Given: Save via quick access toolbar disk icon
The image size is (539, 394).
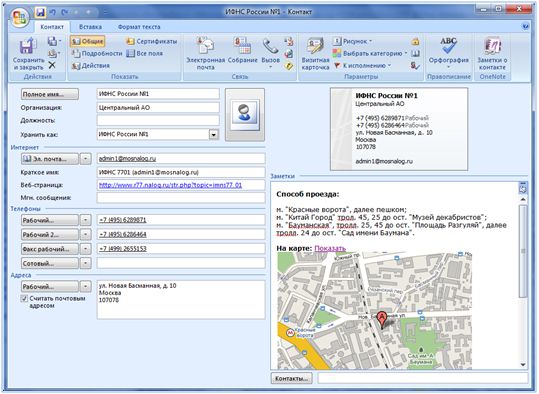Looking at the screenshot, I should [41, 12].
